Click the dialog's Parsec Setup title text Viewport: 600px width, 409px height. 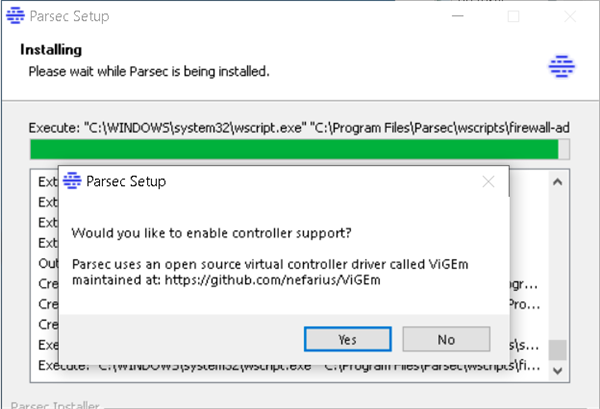(126, 182)
